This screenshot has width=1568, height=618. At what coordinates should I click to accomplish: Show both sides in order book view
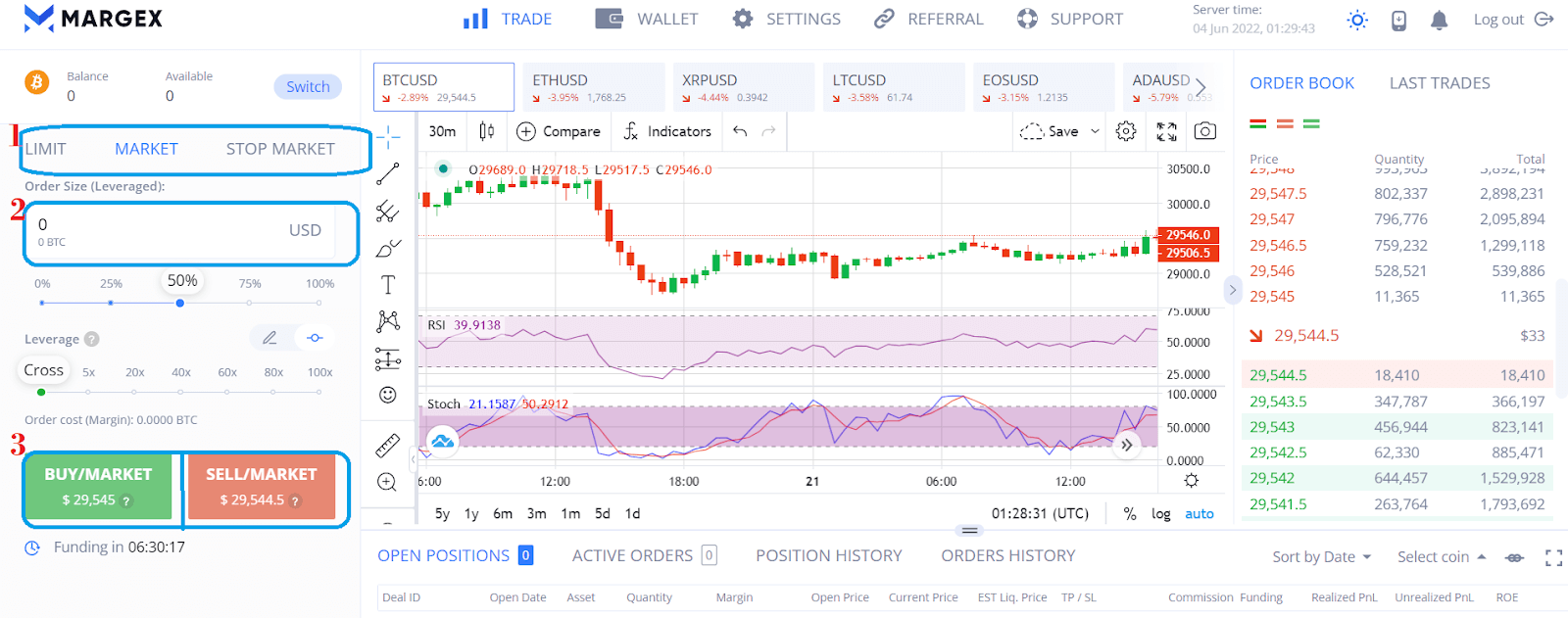pos(1258,124)
